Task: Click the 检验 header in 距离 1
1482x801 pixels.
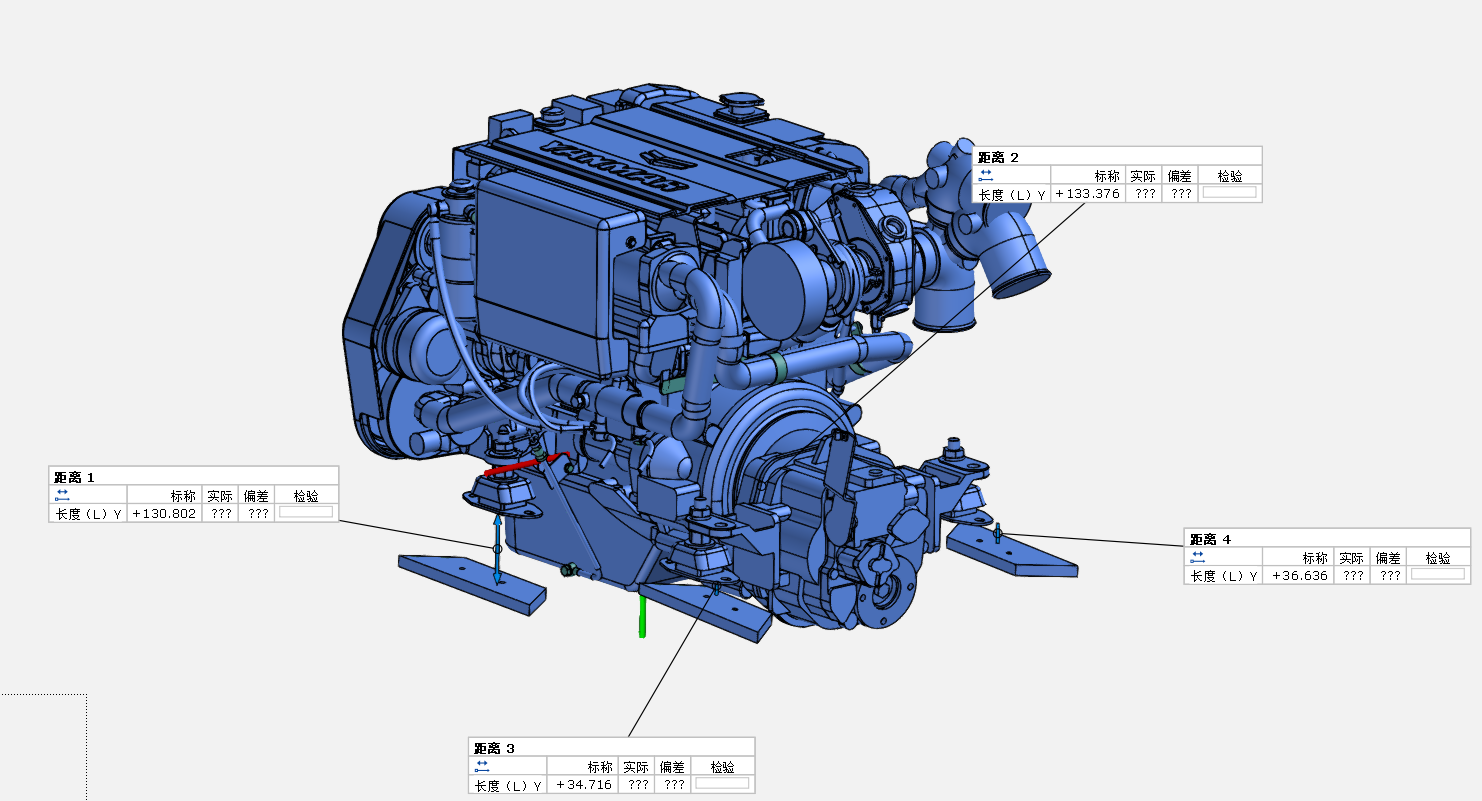Action: coord(306,495)
